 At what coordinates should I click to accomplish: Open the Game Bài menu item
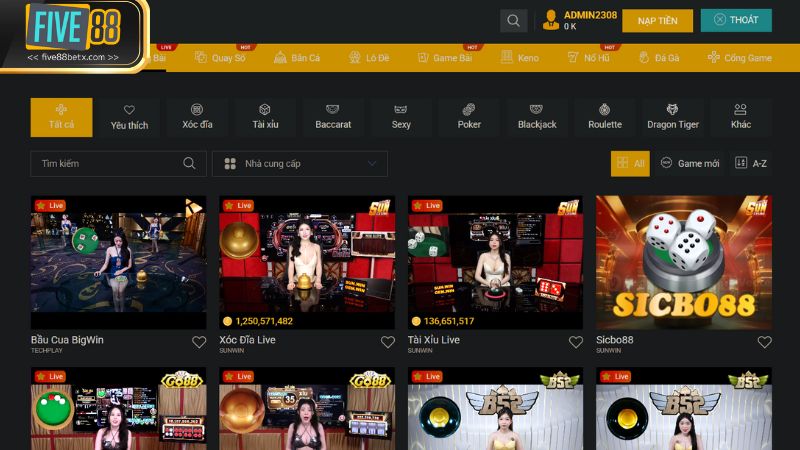444,58
